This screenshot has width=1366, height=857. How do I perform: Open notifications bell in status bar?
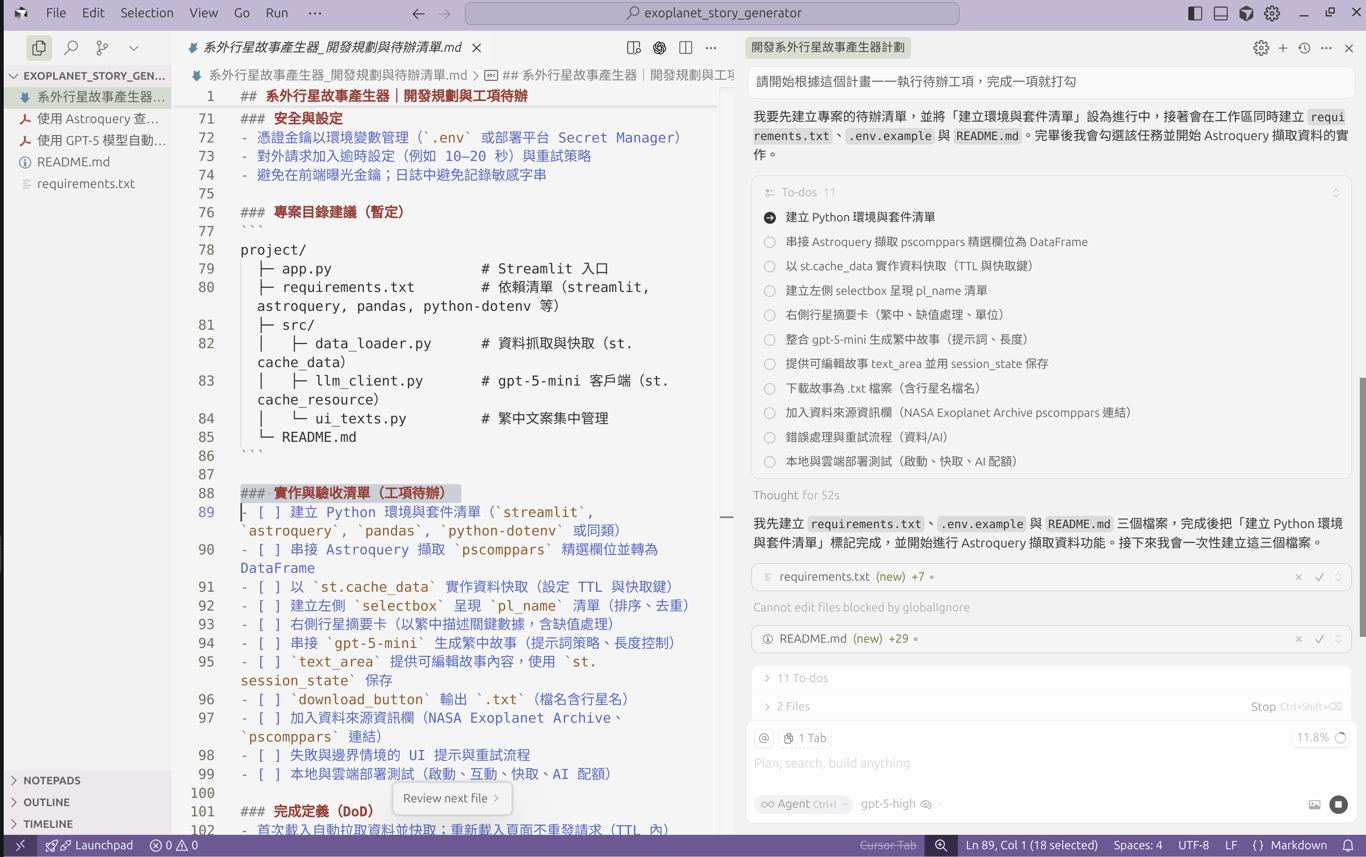pos(1348,845)
